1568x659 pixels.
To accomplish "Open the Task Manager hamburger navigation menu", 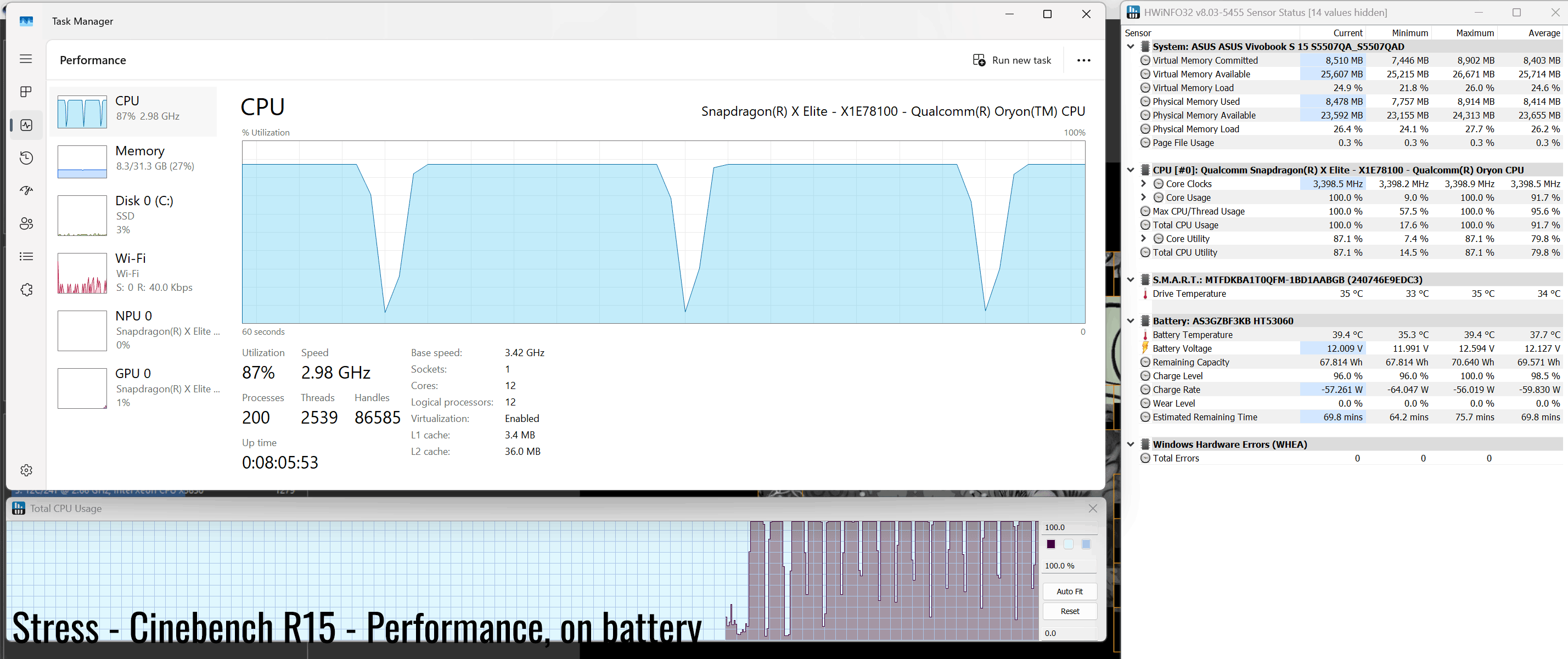I will pos(26,59).
